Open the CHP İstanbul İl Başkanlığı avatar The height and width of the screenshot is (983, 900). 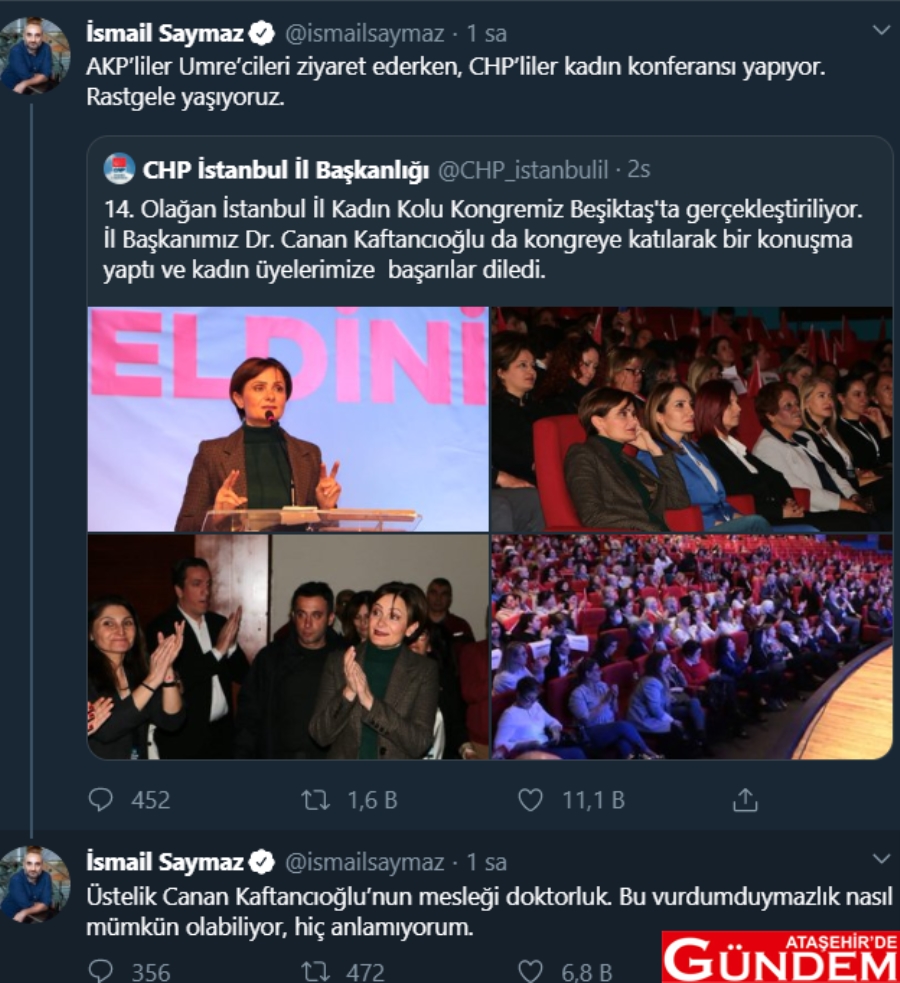119,169
